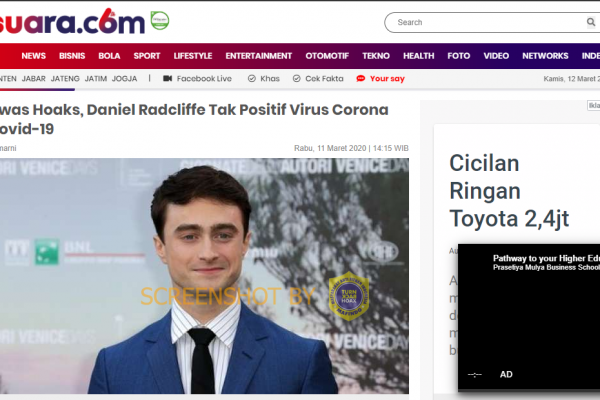The width and height of the screenshot is (600, 400).
Task: Switch to the TEKNO category
Action: (x=376, y=56)
